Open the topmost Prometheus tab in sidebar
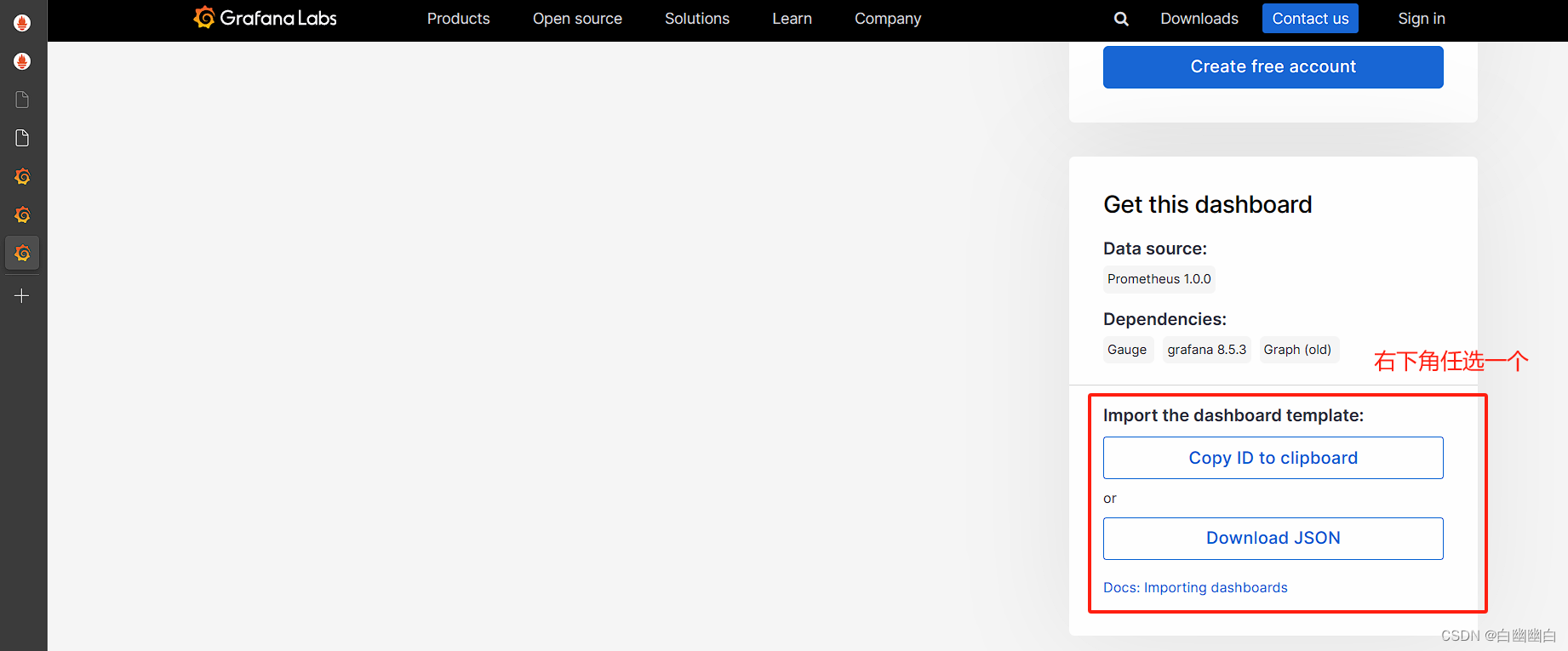Image resolution: width=1568 pixels, height=651 pixels. [x=22, y=23]
